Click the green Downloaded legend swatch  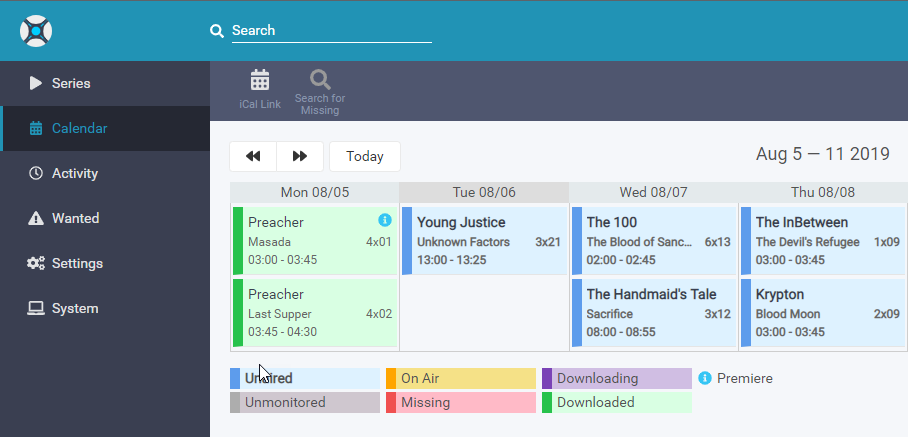click(x=547, y=403)
